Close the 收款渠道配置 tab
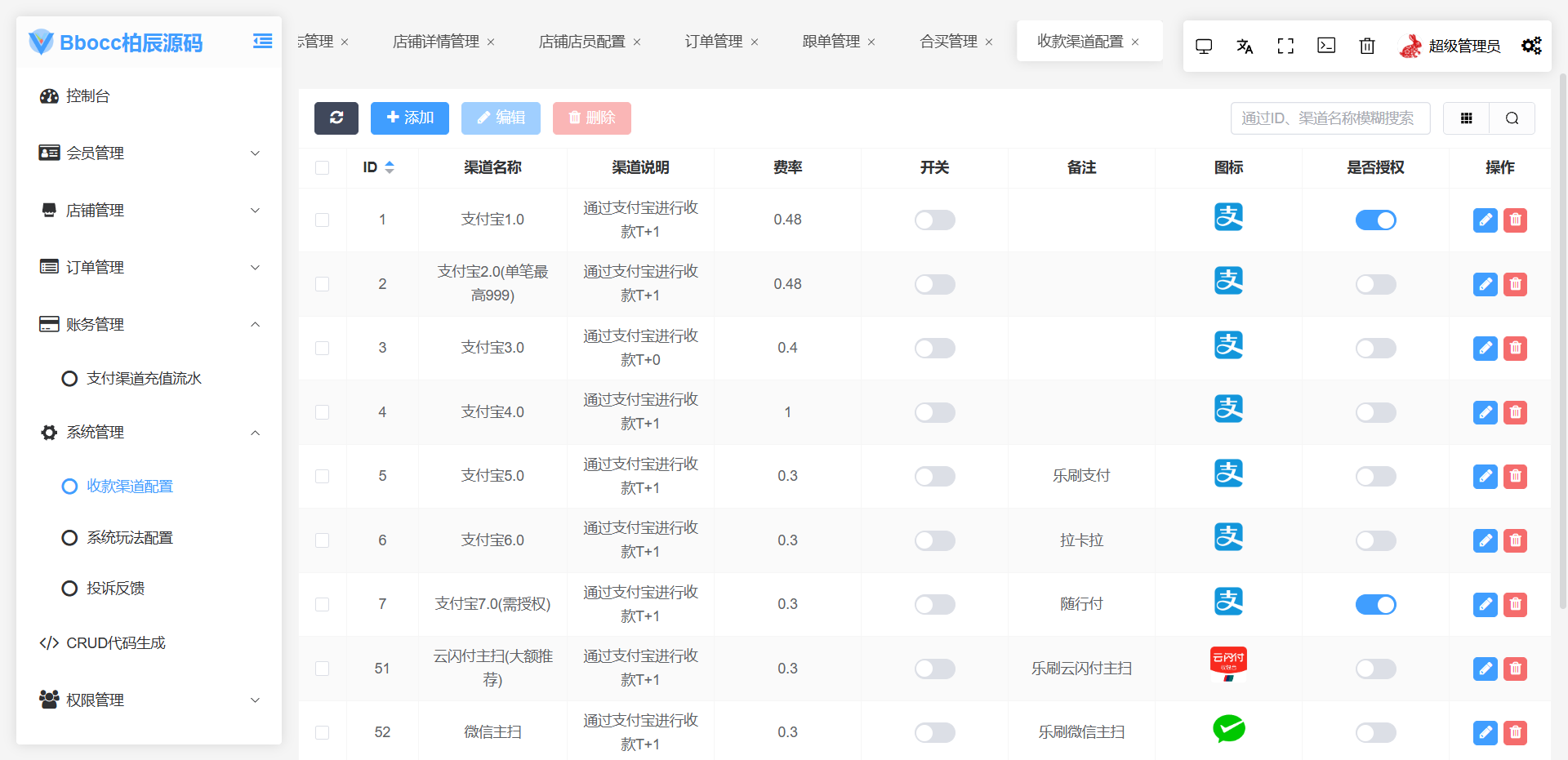The image size is (1568, 760). [1135, 42]
